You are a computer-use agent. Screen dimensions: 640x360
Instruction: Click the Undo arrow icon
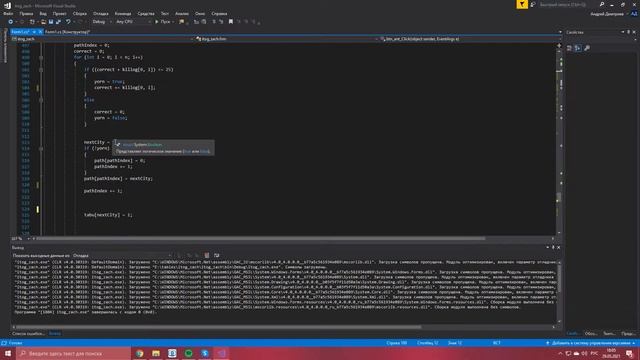coord(68,22)
